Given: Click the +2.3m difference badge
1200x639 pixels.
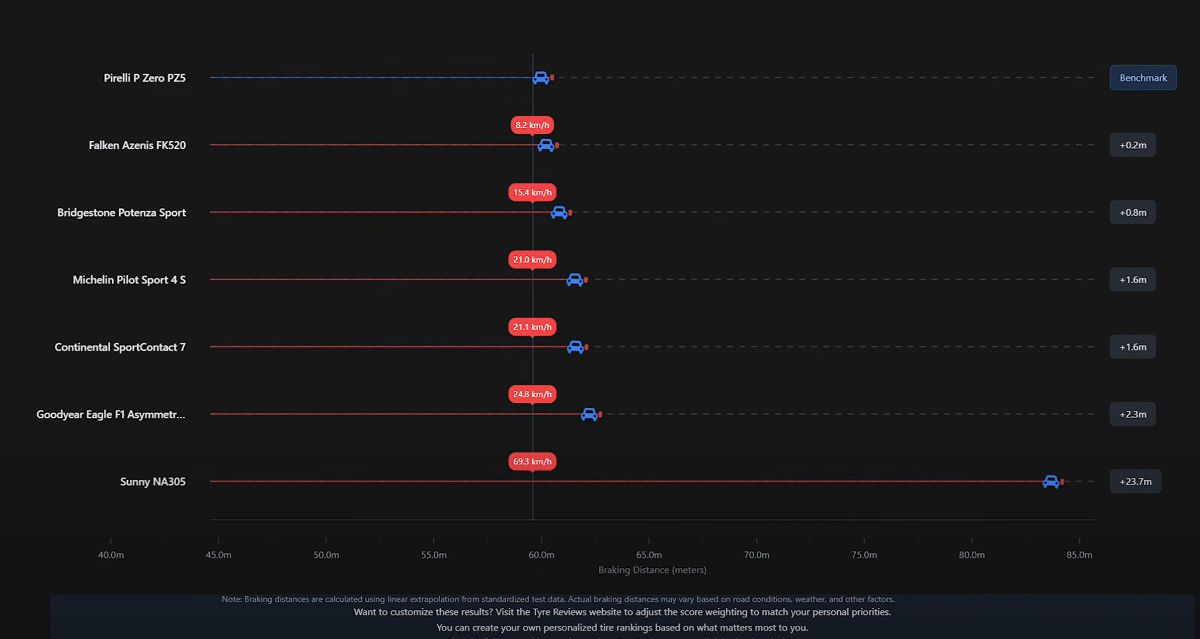Looking at the screenshot, I should point(1132,414).
